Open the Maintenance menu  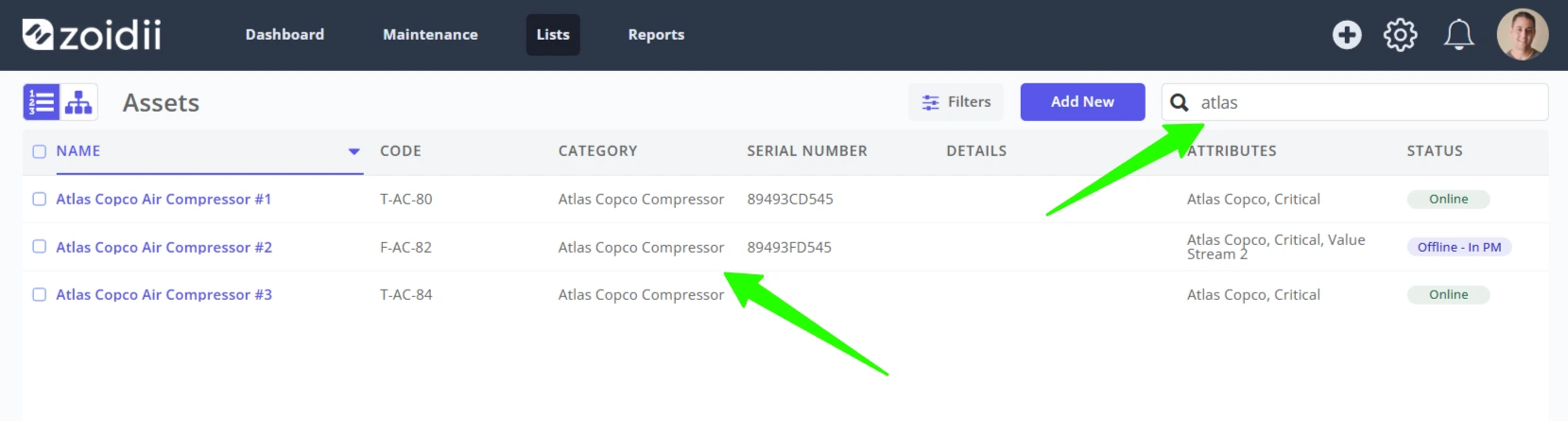(x=430, y=35)
